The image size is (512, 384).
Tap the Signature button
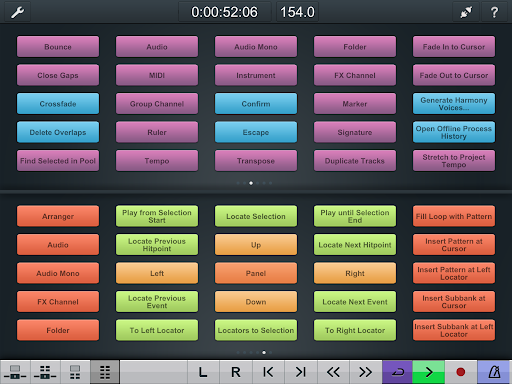[355, 132]
